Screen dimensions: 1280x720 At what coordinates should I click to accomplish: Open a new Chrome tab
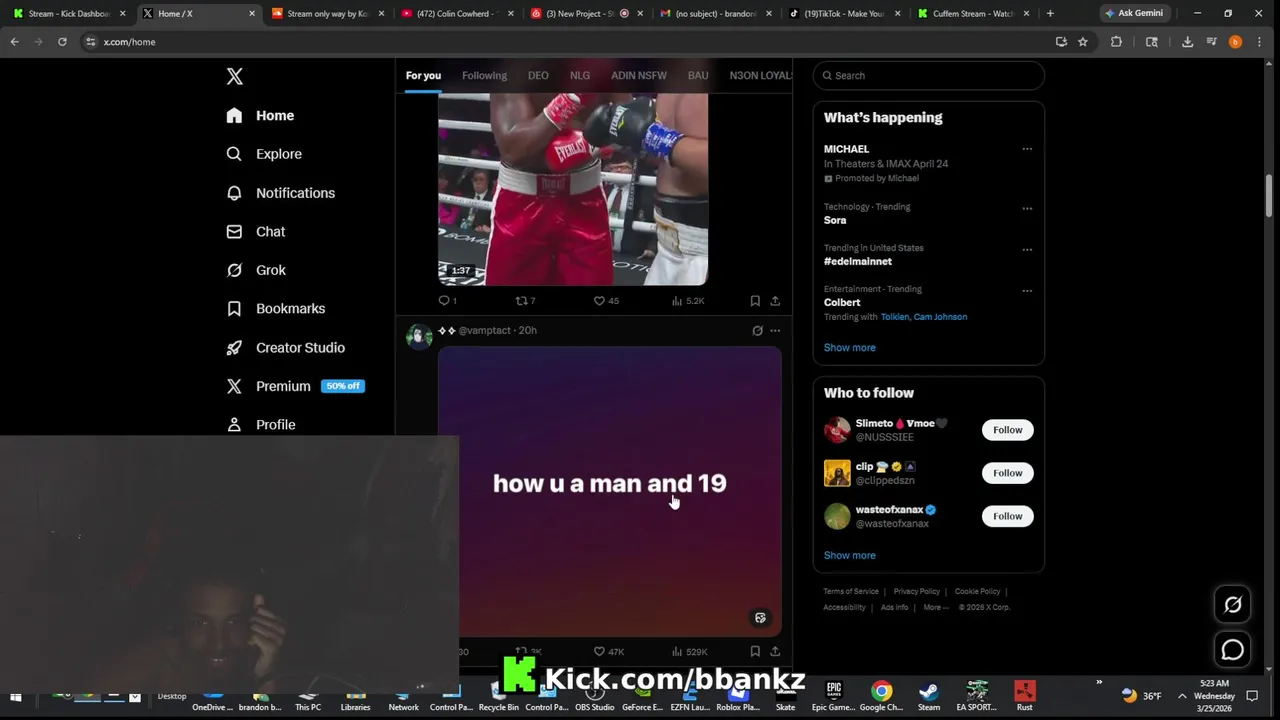point(1050,13)
